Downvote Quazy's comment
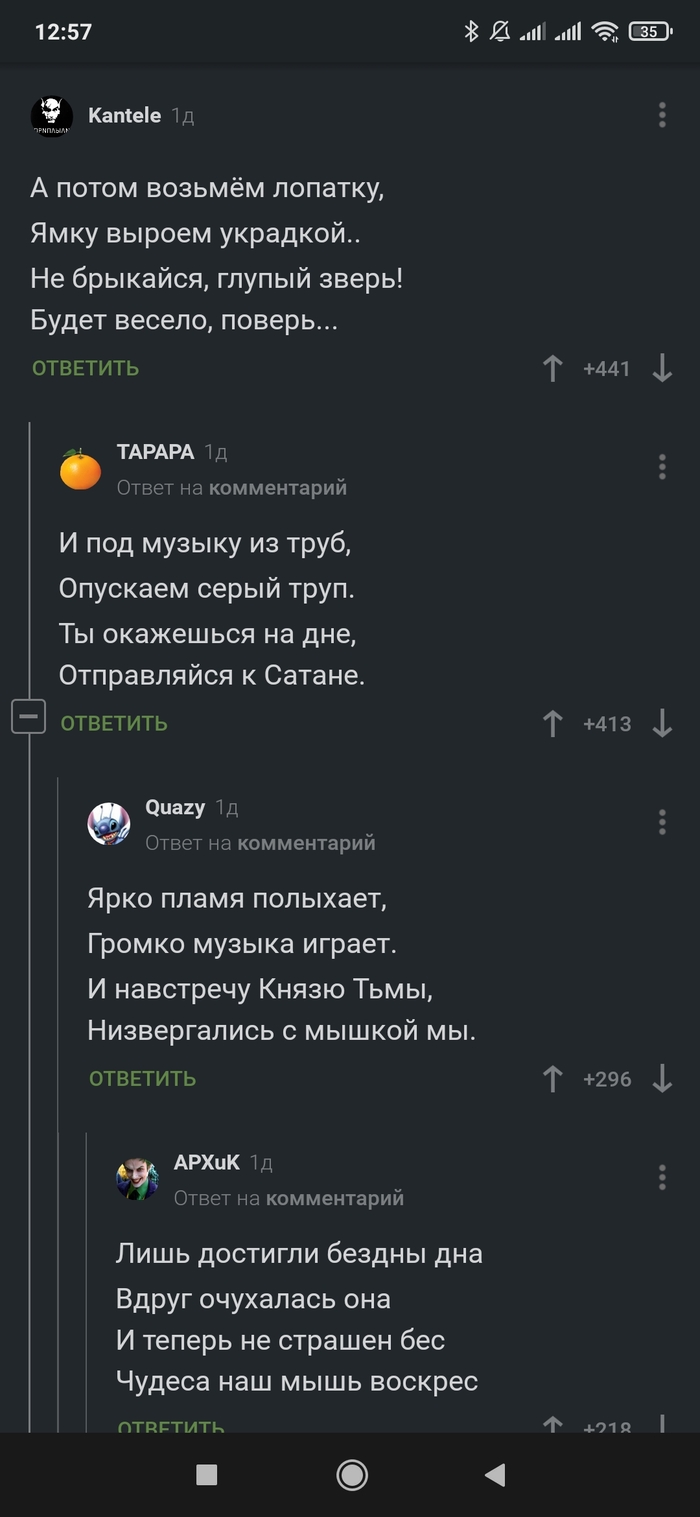 pos(662,1078)
